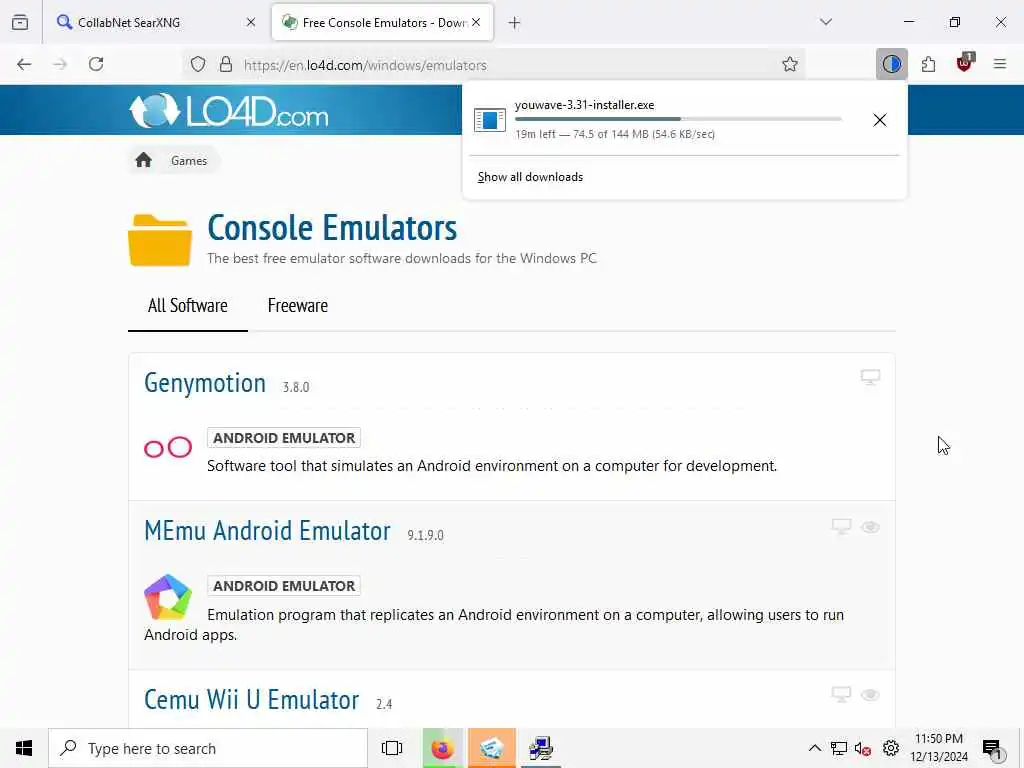This screenshot has width=1024, height=768.
Task: Toggle the downloads panel toolbar button
Action: coord(891,64)
